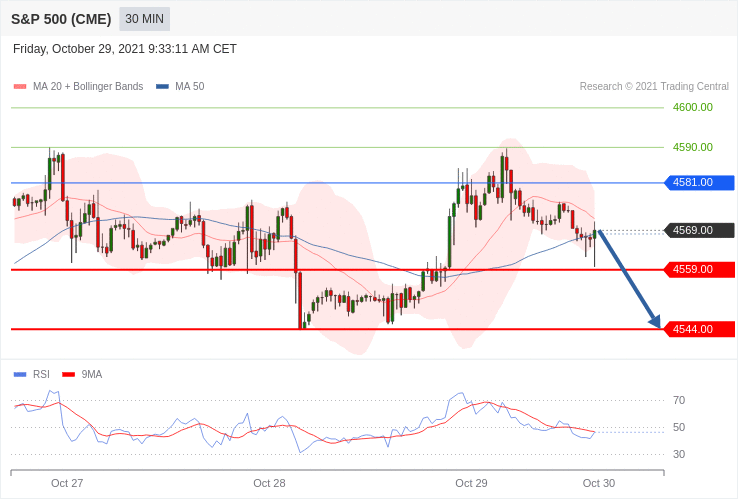Click the 9MA red legend swatch
738x500 pixels.
69,375
